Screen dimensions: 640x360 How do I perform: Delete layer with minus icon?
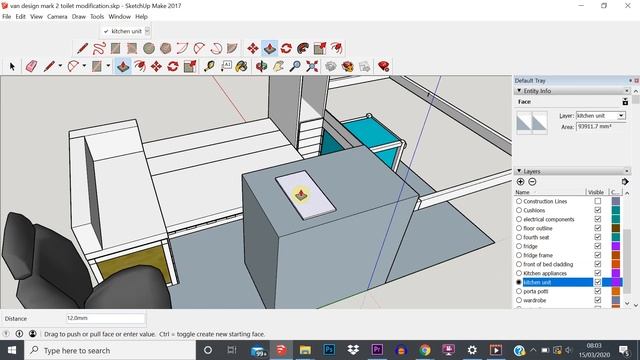click(532, 182)
